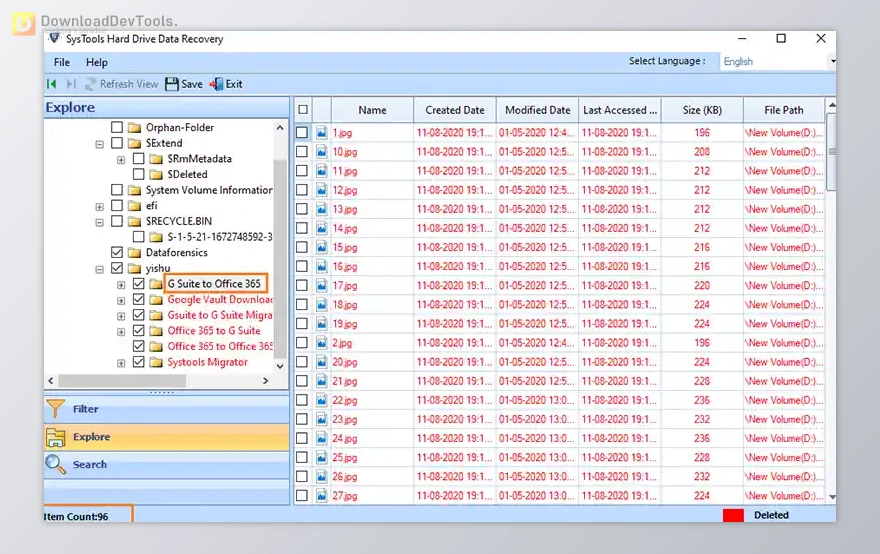Click the Save floppy disk icon
This screenshot has width=880, height=554.
(x=172, y=84)
